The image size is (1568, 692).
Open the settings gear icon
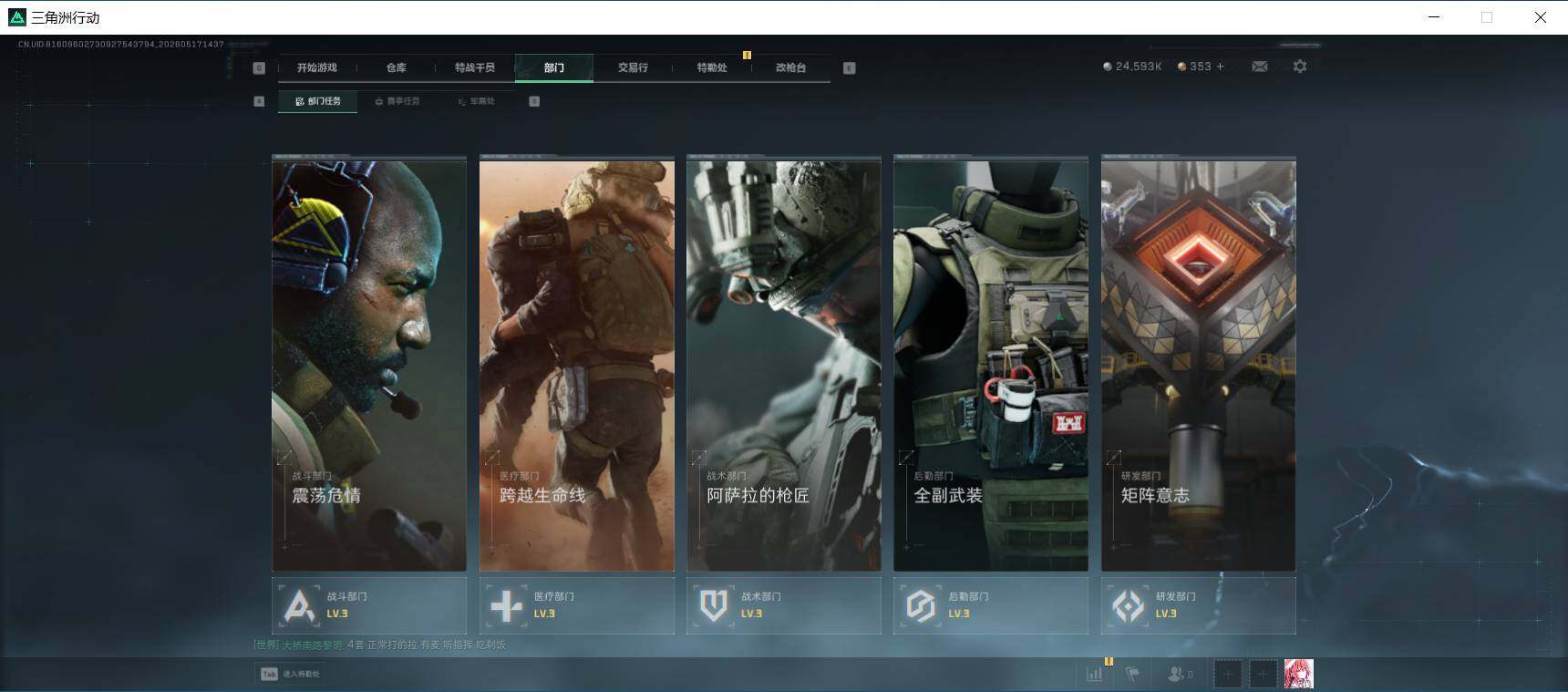(x=1300, y=67)
